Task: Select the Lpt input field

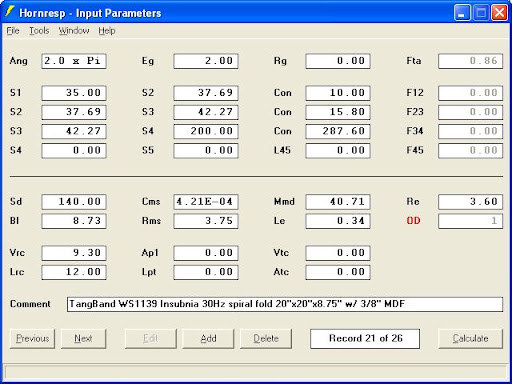Action: [206, 272]
